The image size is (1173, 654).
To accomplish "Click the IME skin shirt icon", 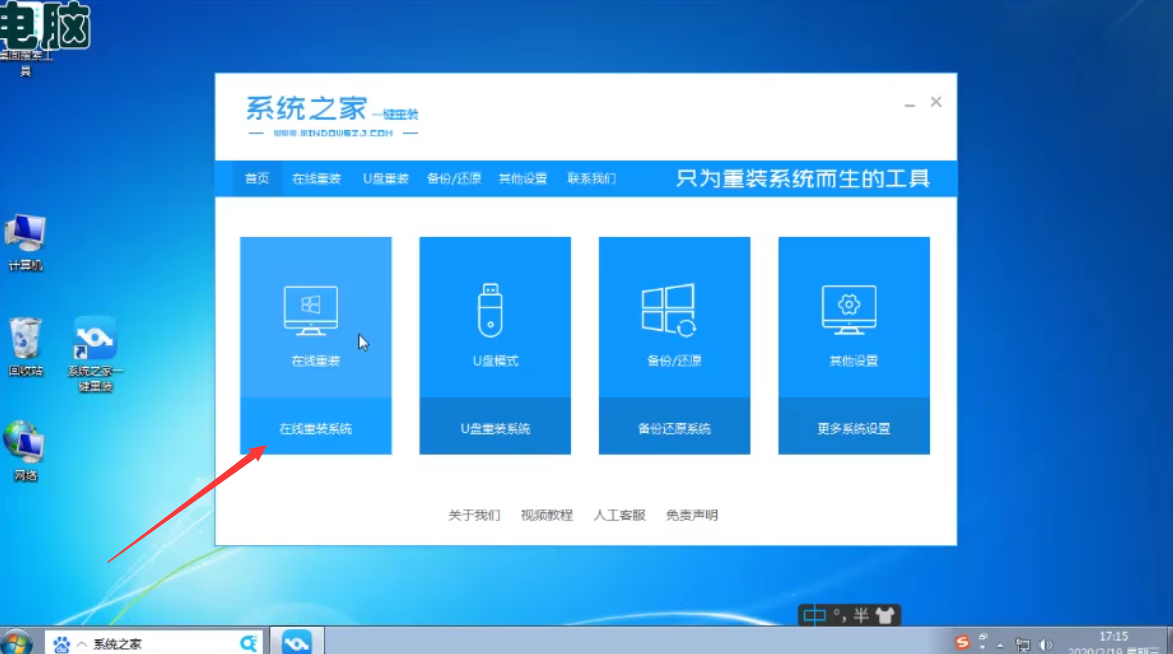I will (x=885, y=615).
